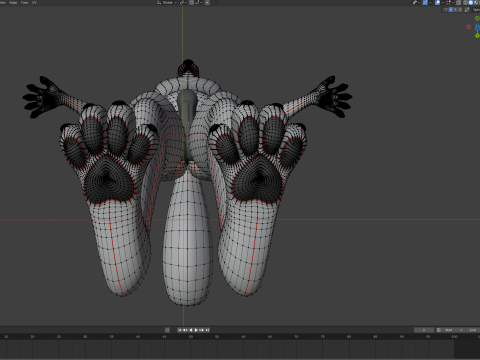Toggle auto keying record button
Image resolution: width=480 pixels, height=360 pixels.
tap(167, 330)
